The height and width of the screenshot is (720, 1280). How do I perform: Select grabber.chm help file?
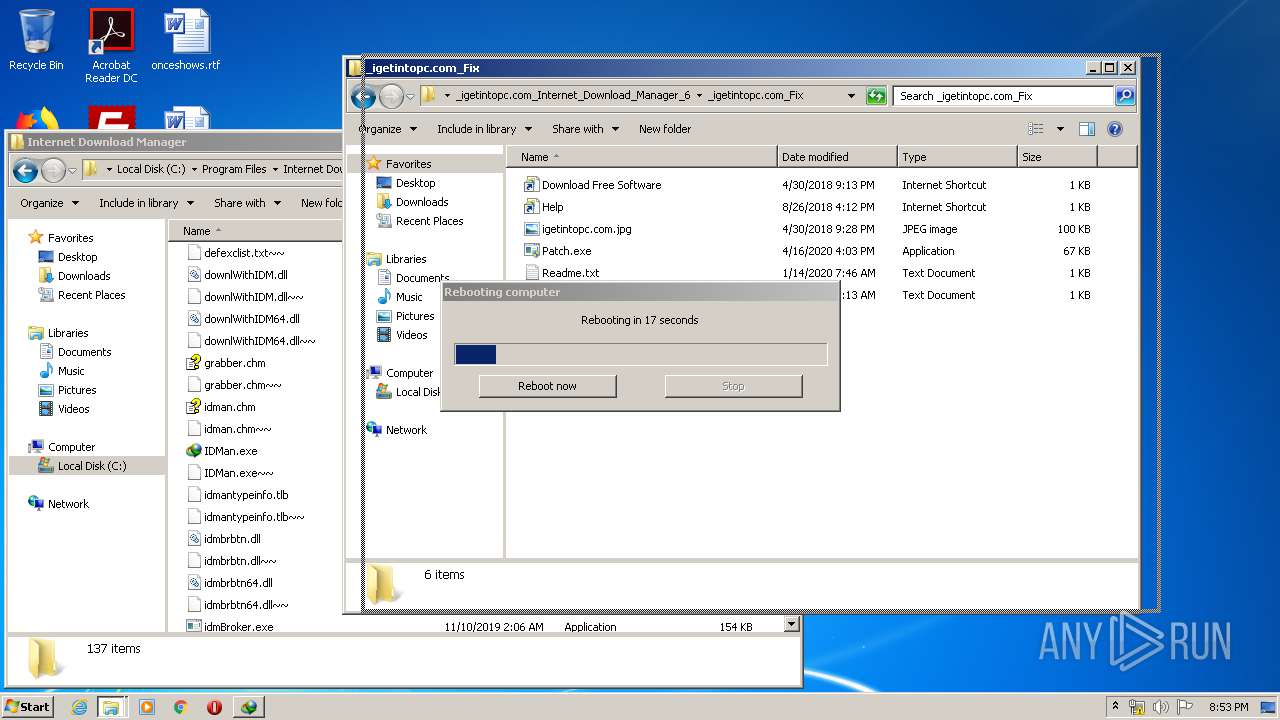point(226,363)
